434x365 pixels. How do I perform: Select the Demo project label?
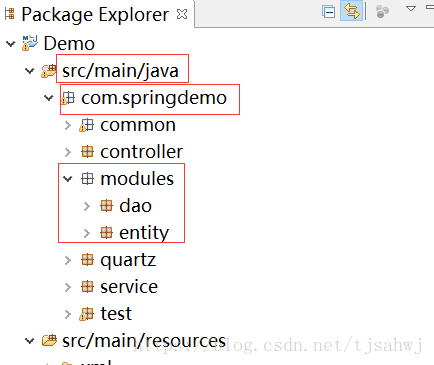pos(69,44)
